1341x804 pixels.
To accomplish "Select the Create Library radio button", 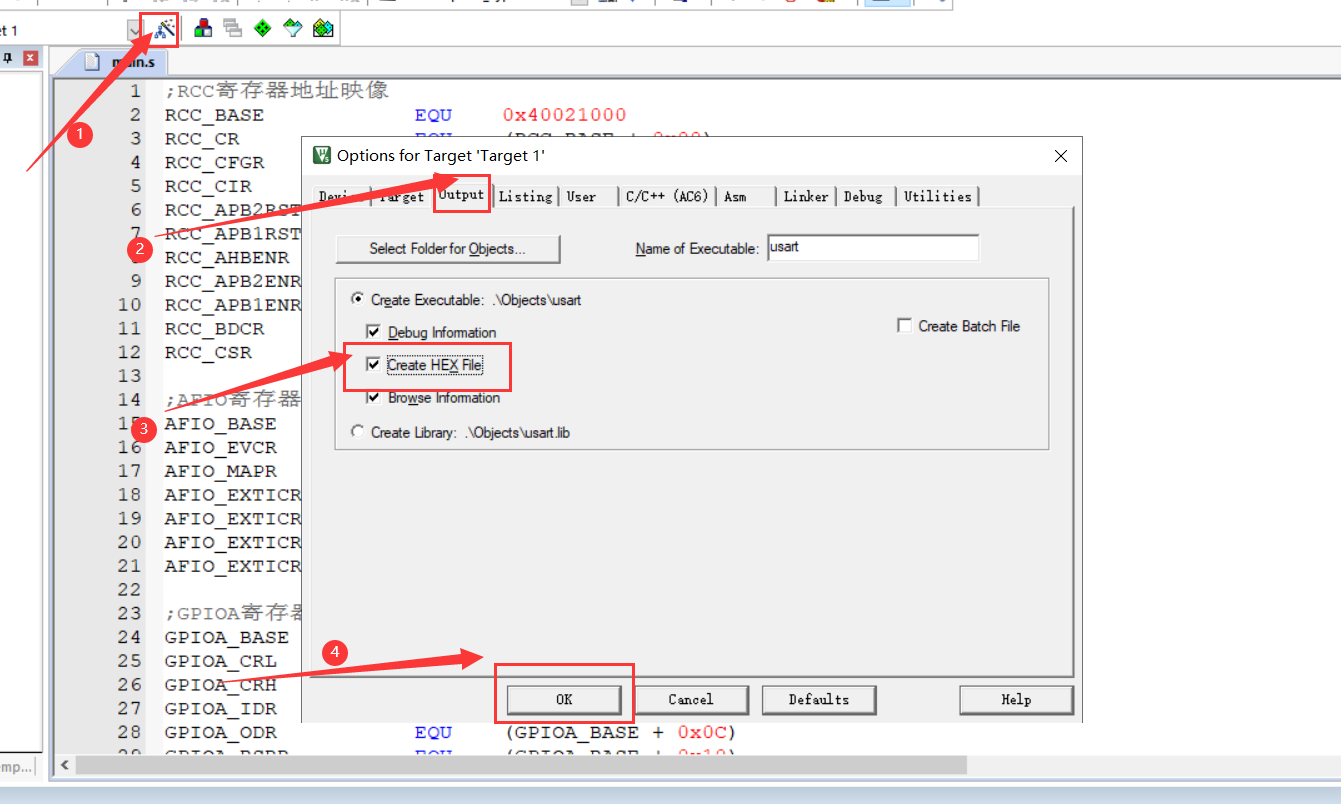I will point(358,432).
